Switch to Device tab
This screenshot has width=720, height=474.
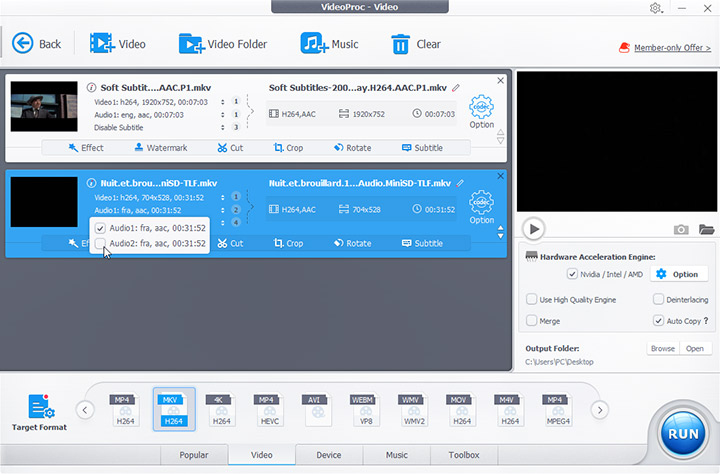pyautogui.click(x=329, y=455)
